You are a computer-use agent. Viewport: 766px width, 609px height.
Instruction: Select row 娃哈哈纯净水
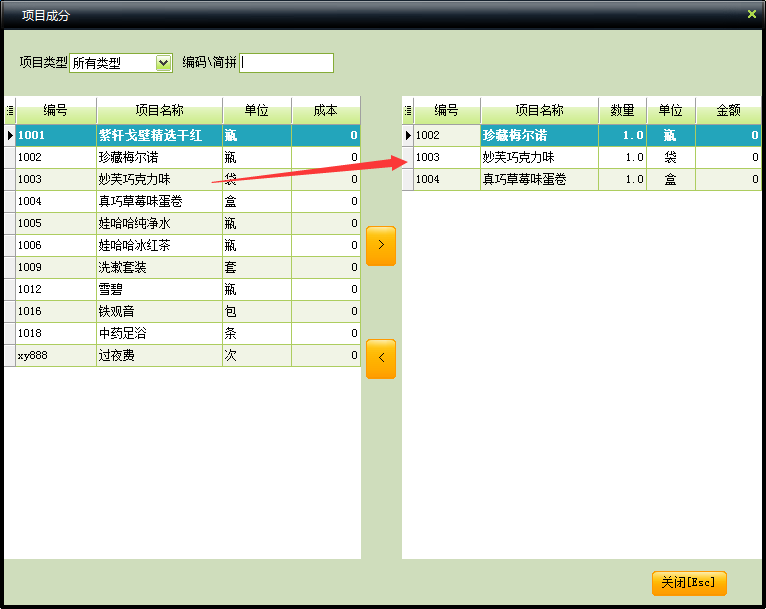182,223
